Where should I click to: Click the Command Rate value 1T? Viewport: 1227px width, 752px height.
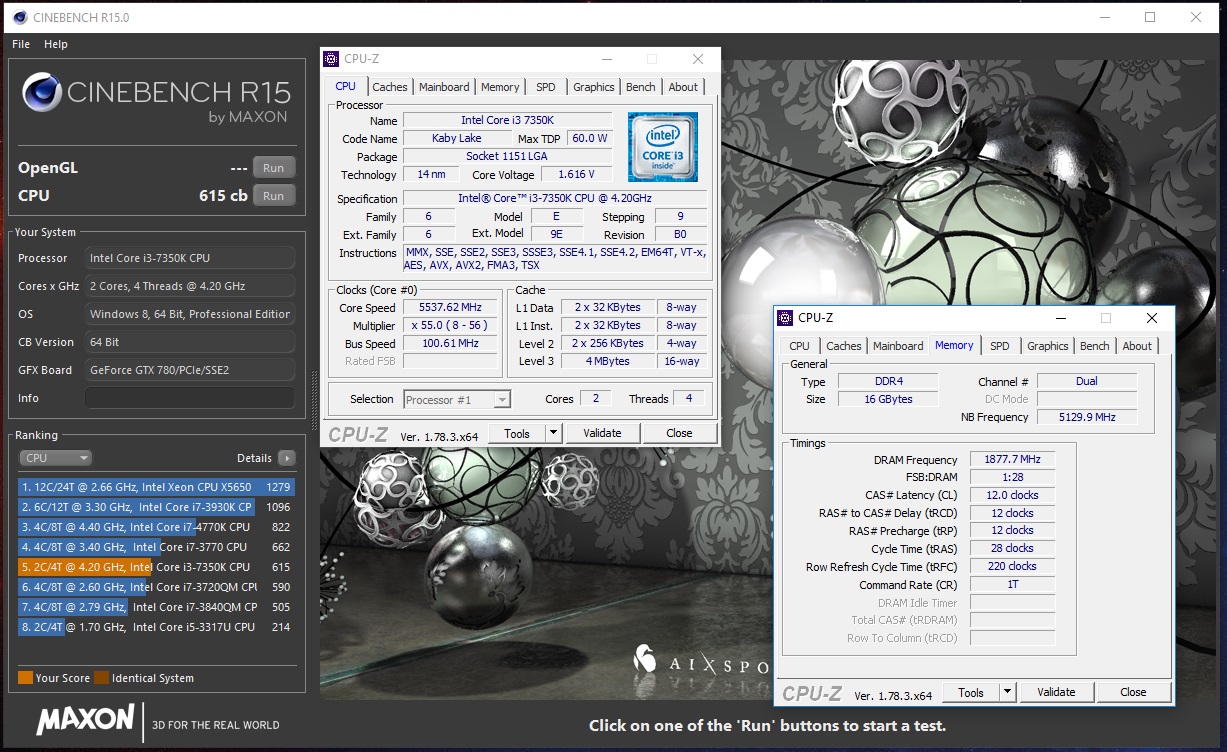tap(1012, 585)
